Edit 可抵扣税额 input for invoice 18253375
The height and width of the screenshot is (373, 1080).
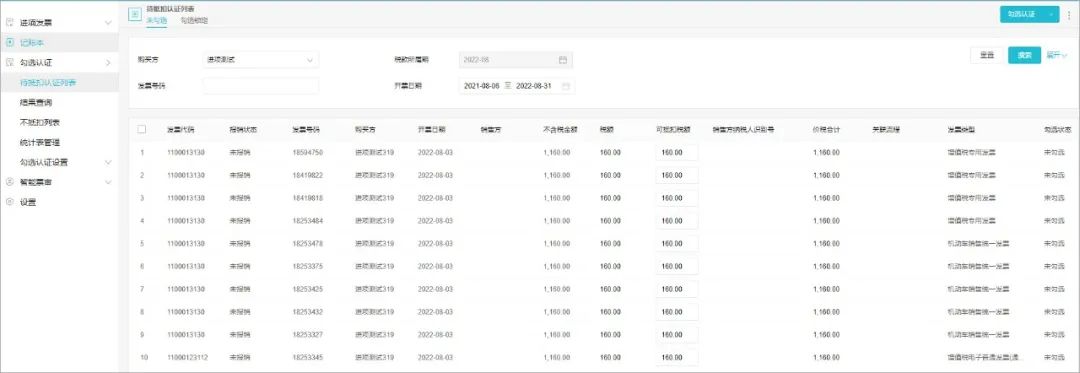coord(677,266)
